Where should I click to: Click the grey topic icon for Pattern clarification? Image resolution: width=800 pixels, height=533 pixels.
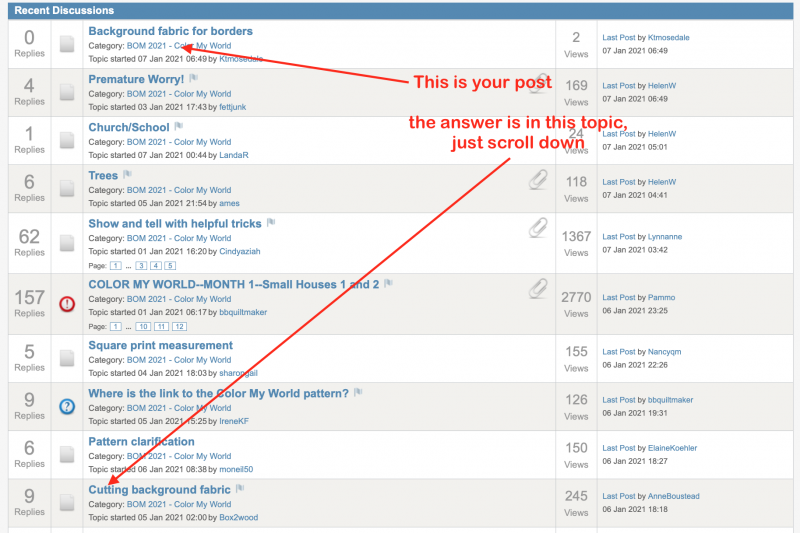point(67,455)
